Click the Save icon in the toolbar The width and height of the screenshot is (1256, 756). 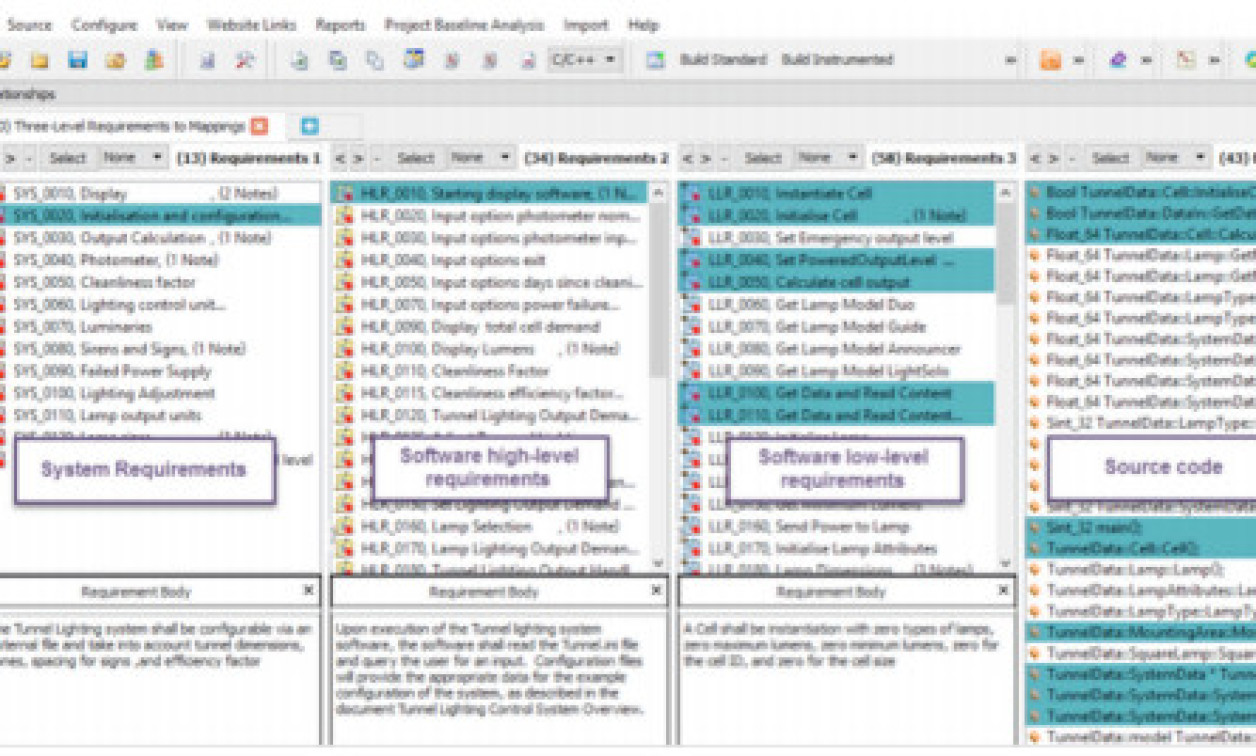coord(78,59)
